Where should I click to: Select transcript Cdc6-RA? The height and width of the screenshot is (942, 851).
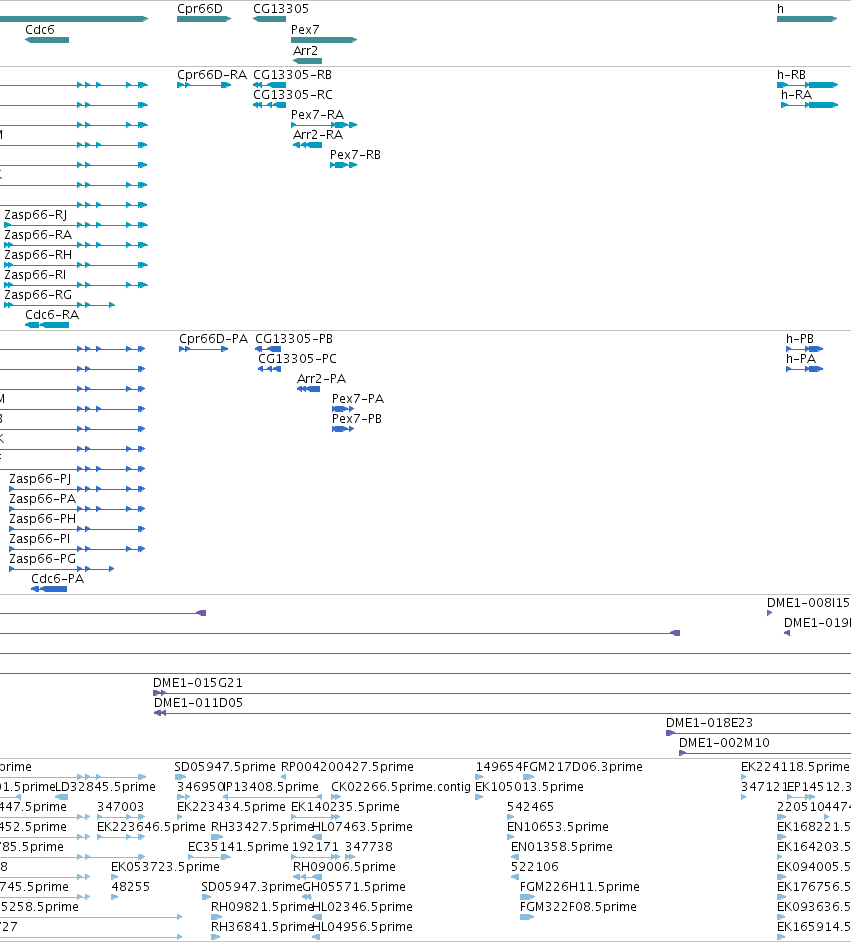click(x=47, y=325)
